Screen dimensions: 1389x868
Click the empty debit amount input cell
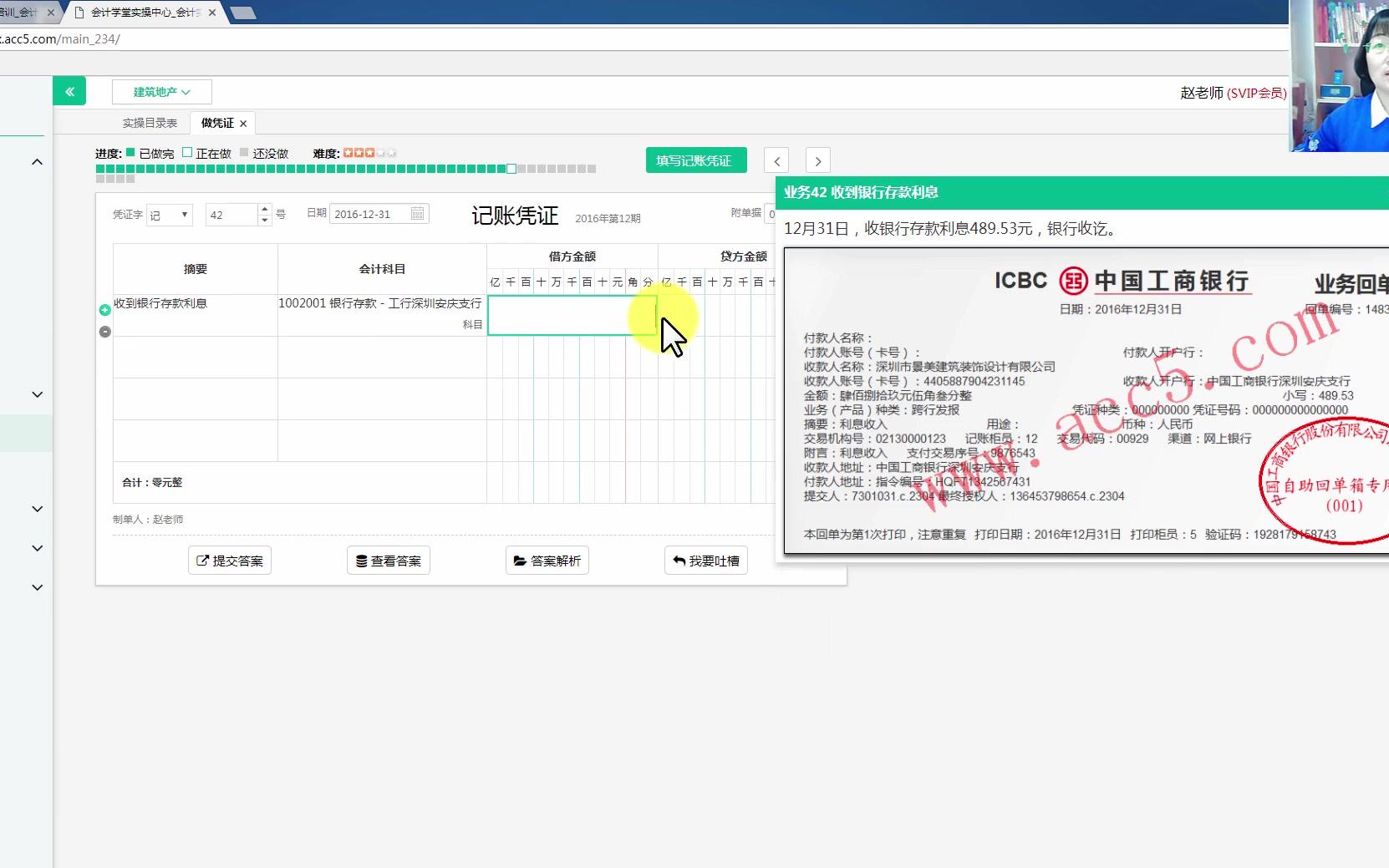[x=572, y=315]
